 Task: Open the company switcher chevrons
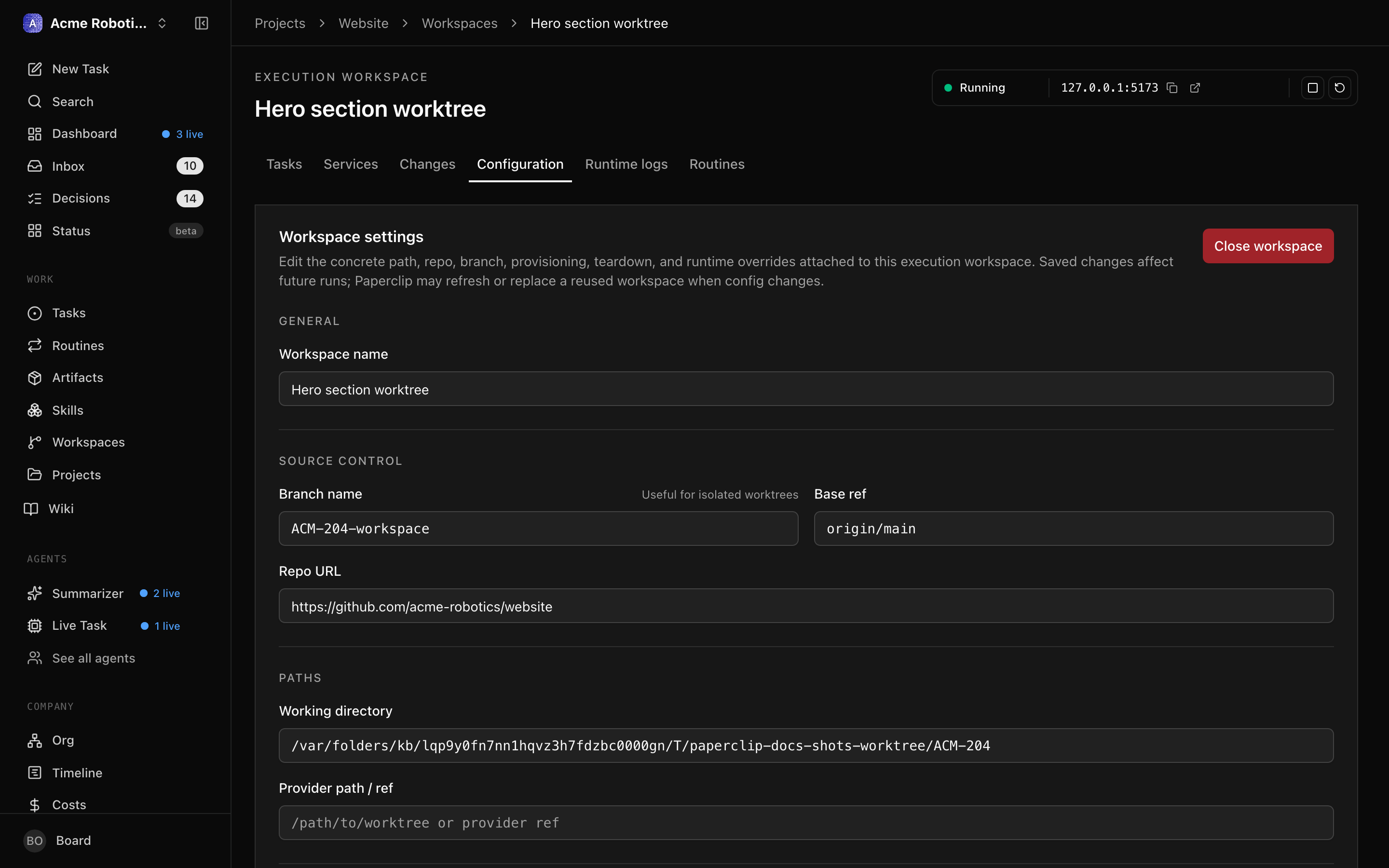pyautogui.click(x=162, y=23)
